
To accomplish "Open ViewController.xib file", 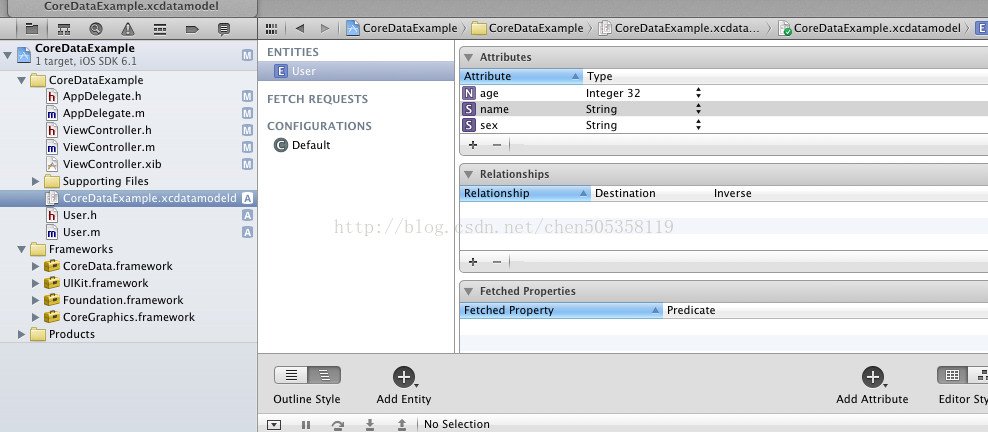I will [112, 164].
